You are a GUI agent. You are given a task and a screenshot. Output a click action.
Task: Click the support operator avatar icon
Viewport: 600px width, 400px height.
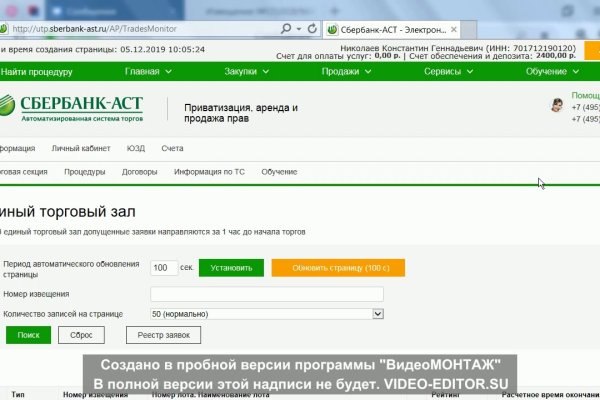pyautogui.click(x=557, y=106)
